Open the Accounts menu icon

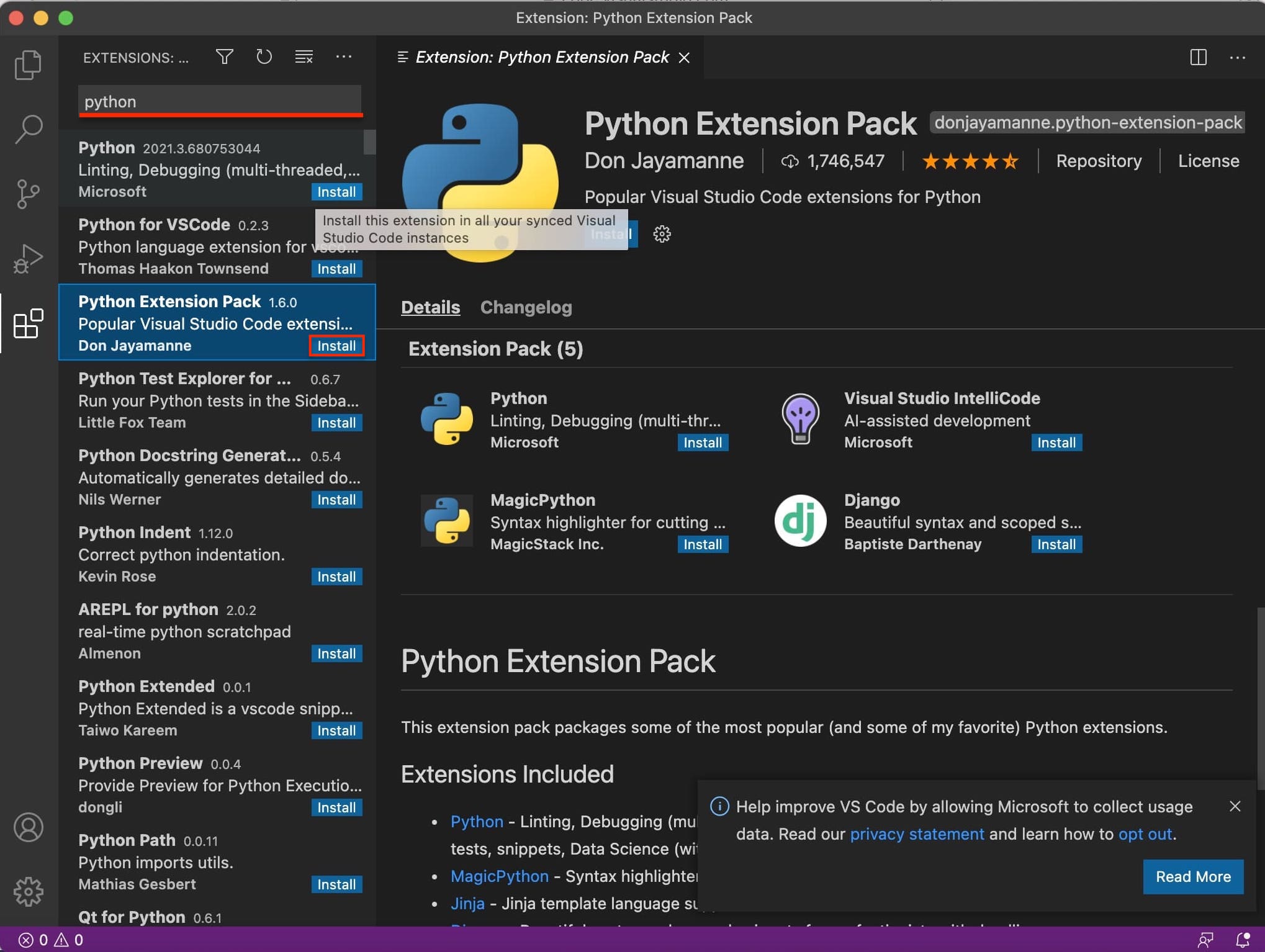tap(29, 827)
